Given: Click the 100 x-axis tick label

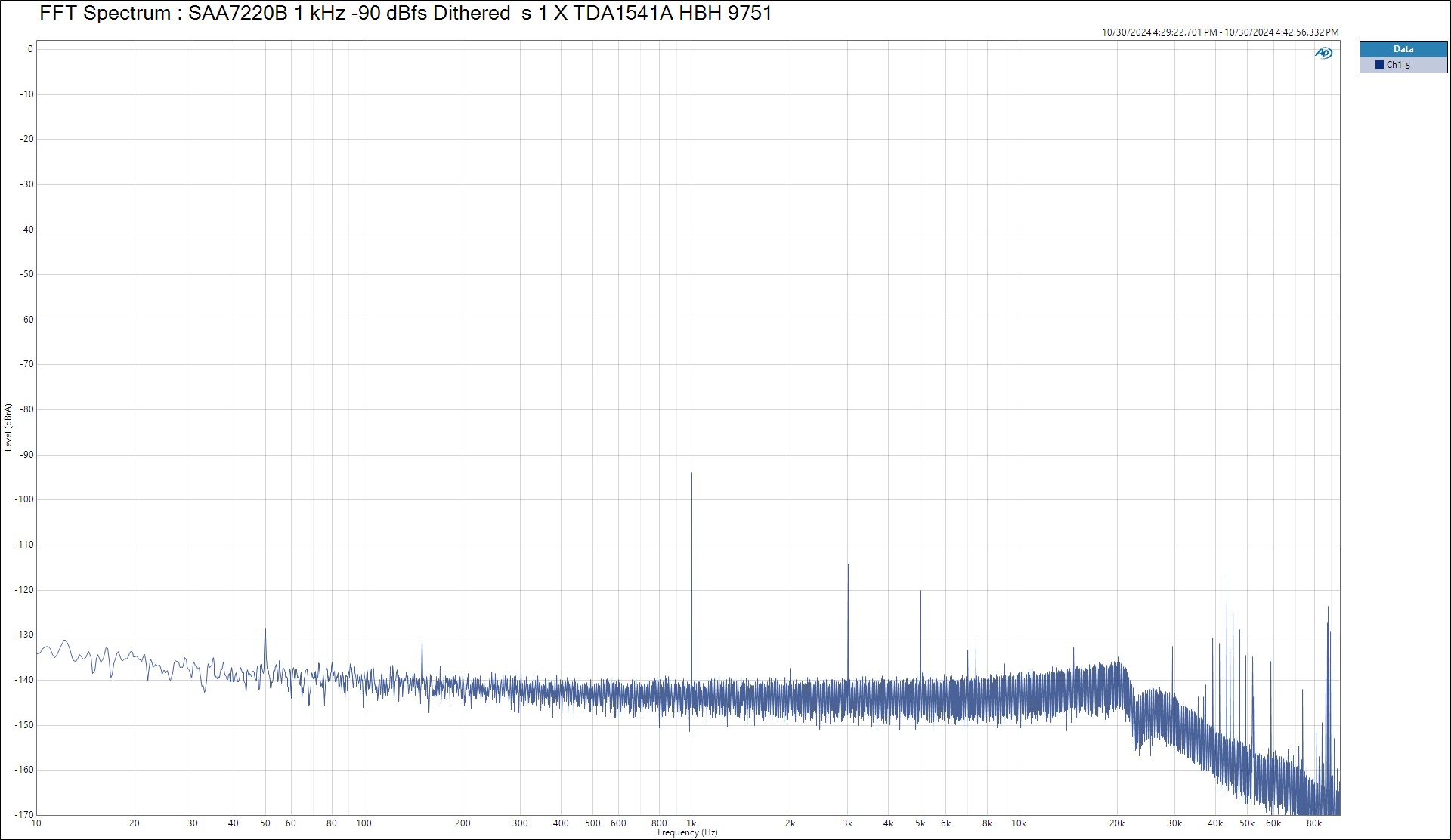Looking at the screenshot, I should coord(364,823).
